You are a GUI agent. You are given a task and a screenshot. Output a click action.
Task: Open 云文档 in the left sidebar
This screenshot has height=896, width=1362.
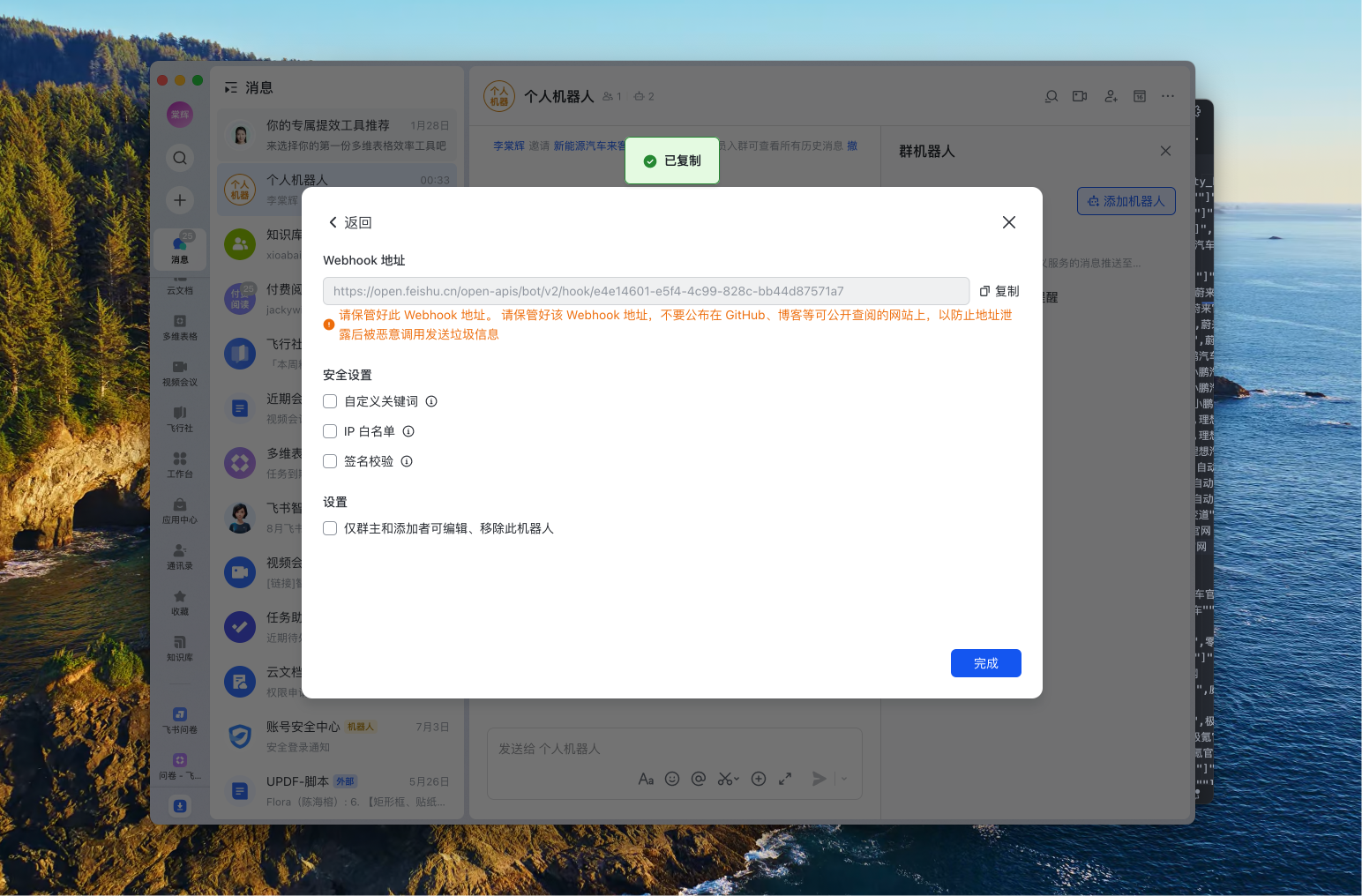tap(180, 286)
